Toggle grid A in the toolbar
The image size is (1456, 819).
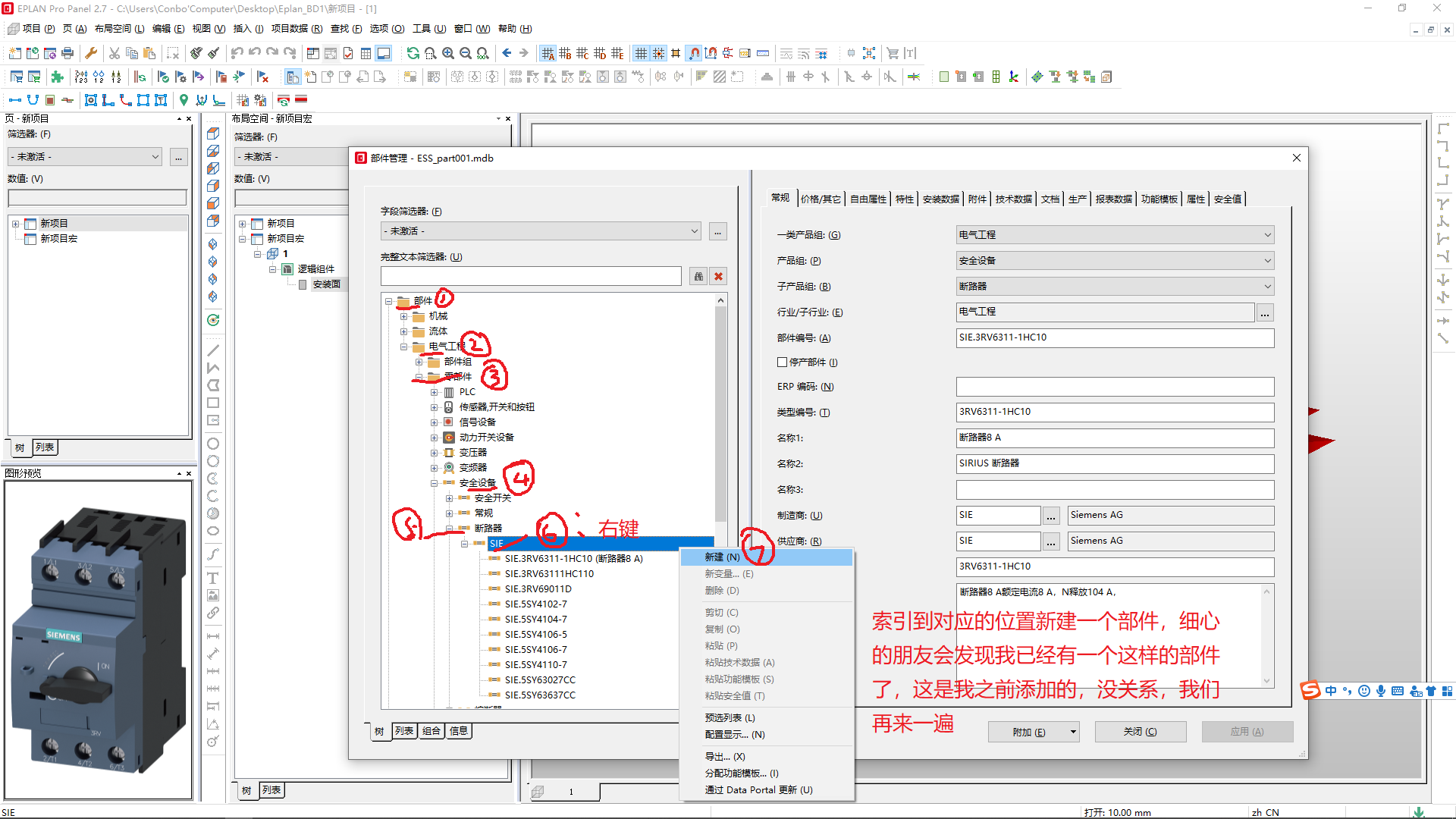tap(547, 53)
